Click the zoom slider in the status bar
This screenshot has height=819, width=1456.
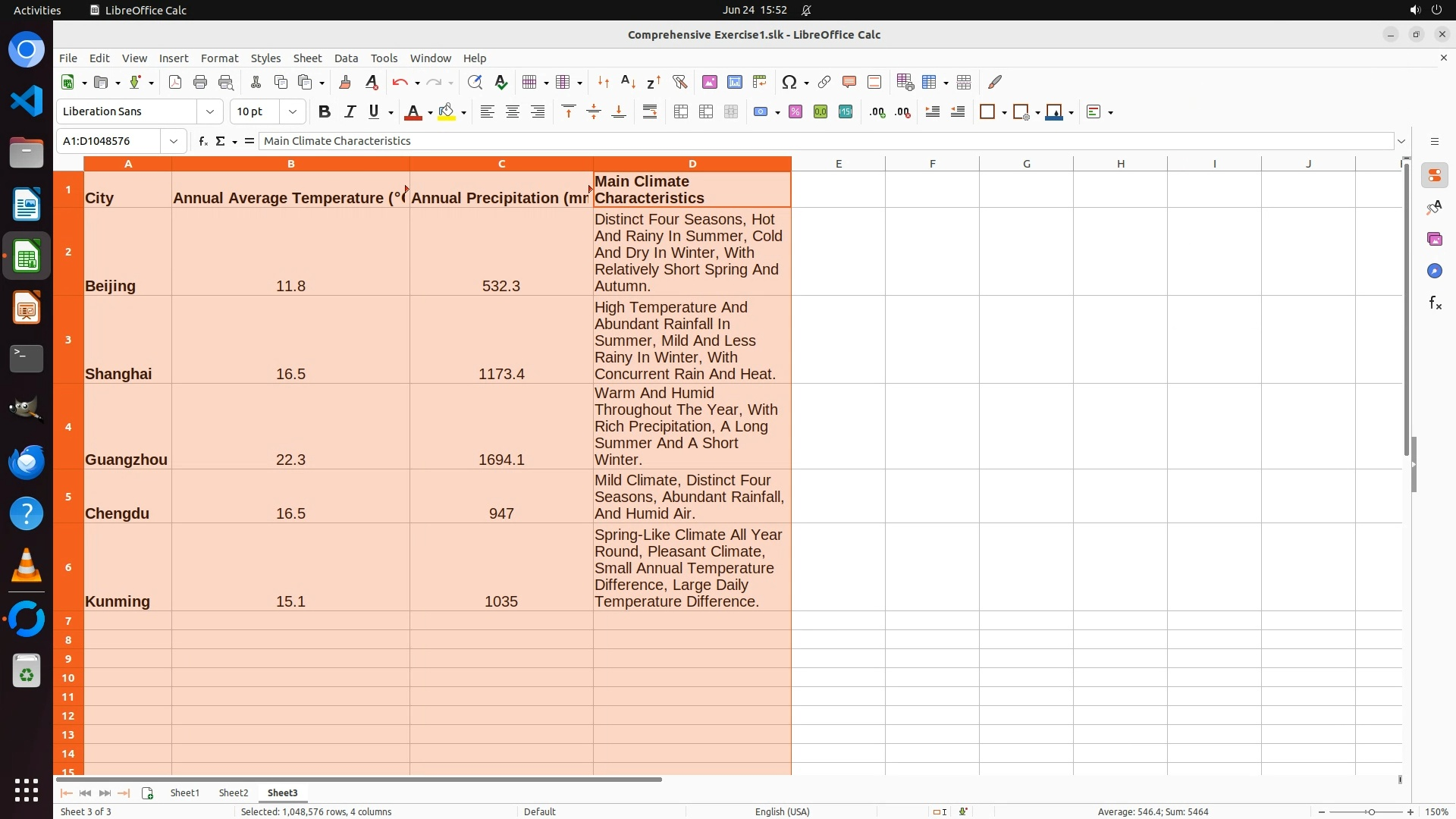pyautogui.click(x=1370, y=811)
